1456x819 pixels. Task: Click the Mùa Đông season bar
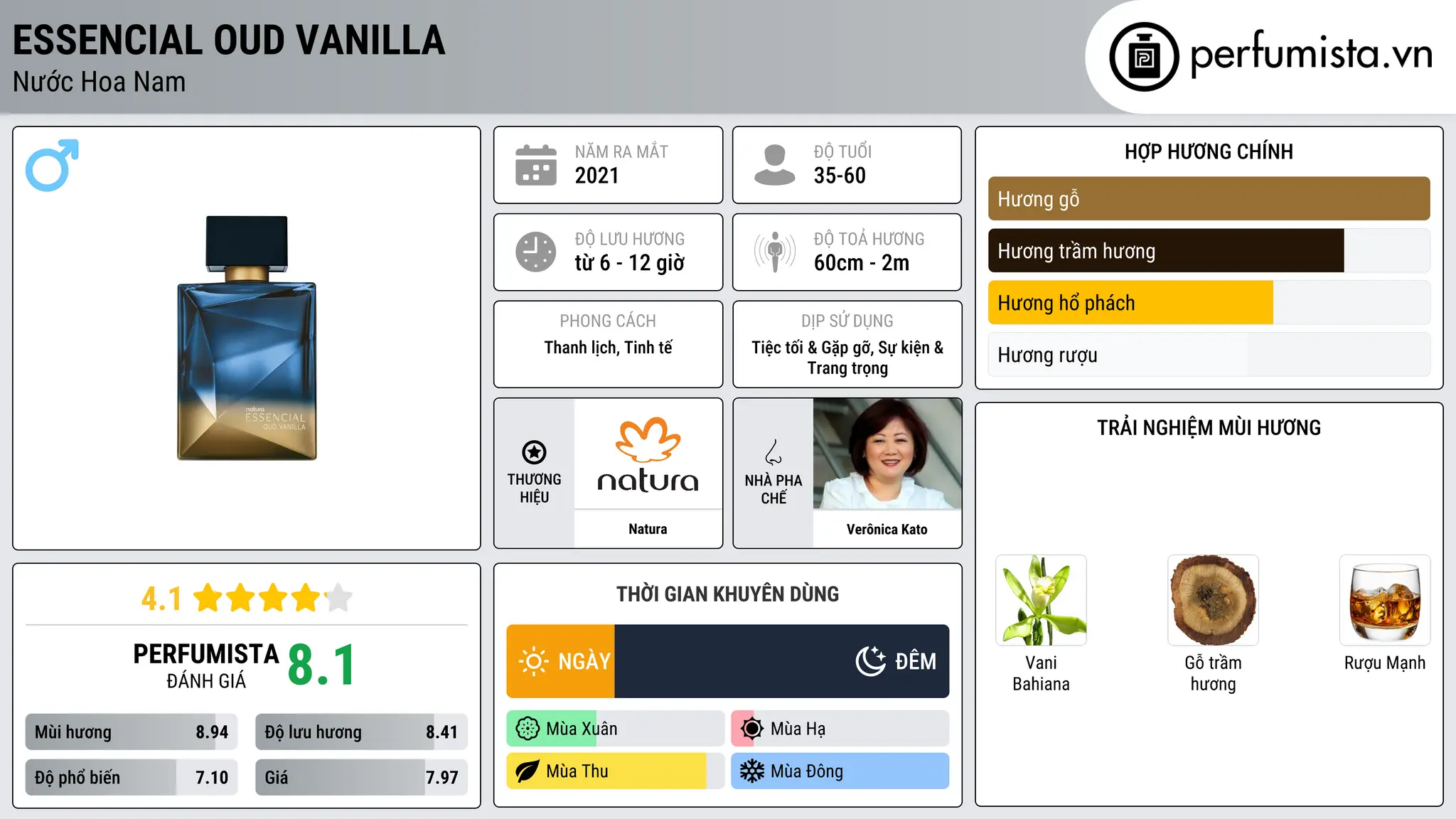pos(840,771)
